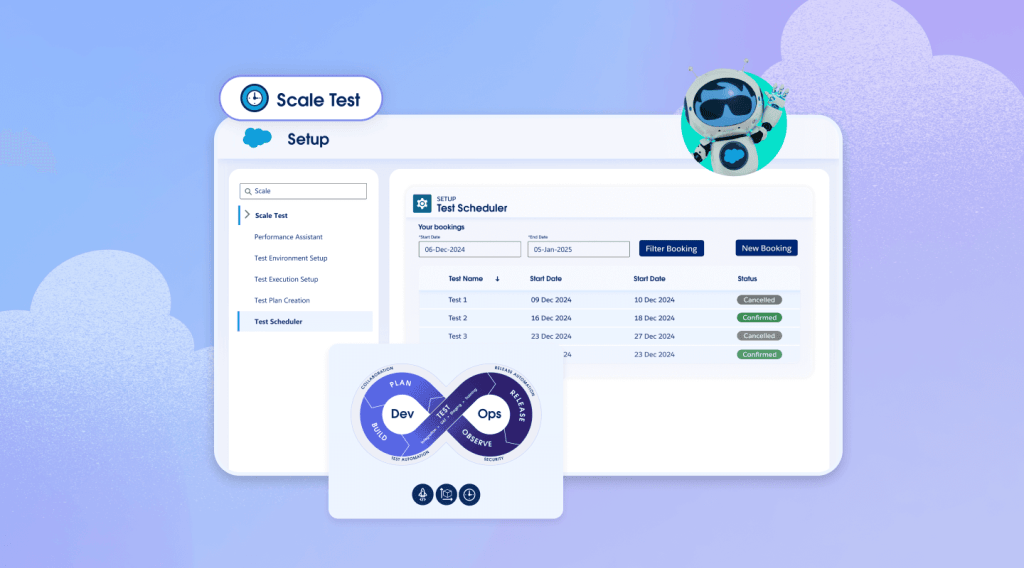Click the Scale search box
The image size is (1024, 568).
coord(303,191)
